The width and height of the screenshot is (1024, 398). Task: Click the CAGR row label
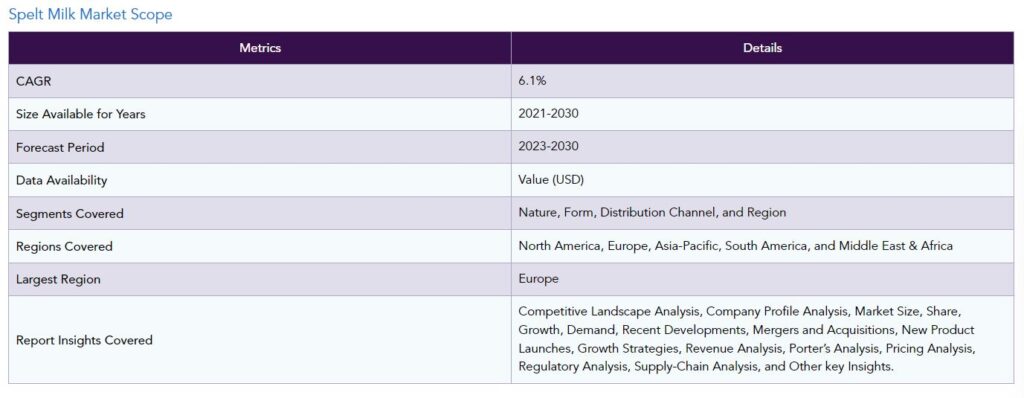(33, 81)
